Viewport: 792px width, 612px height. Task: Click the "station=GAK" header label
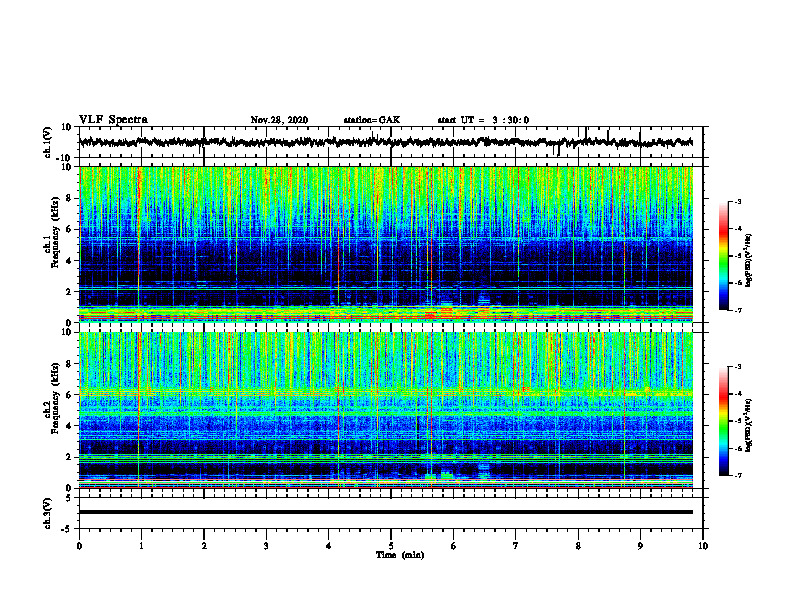coord(372,120)
